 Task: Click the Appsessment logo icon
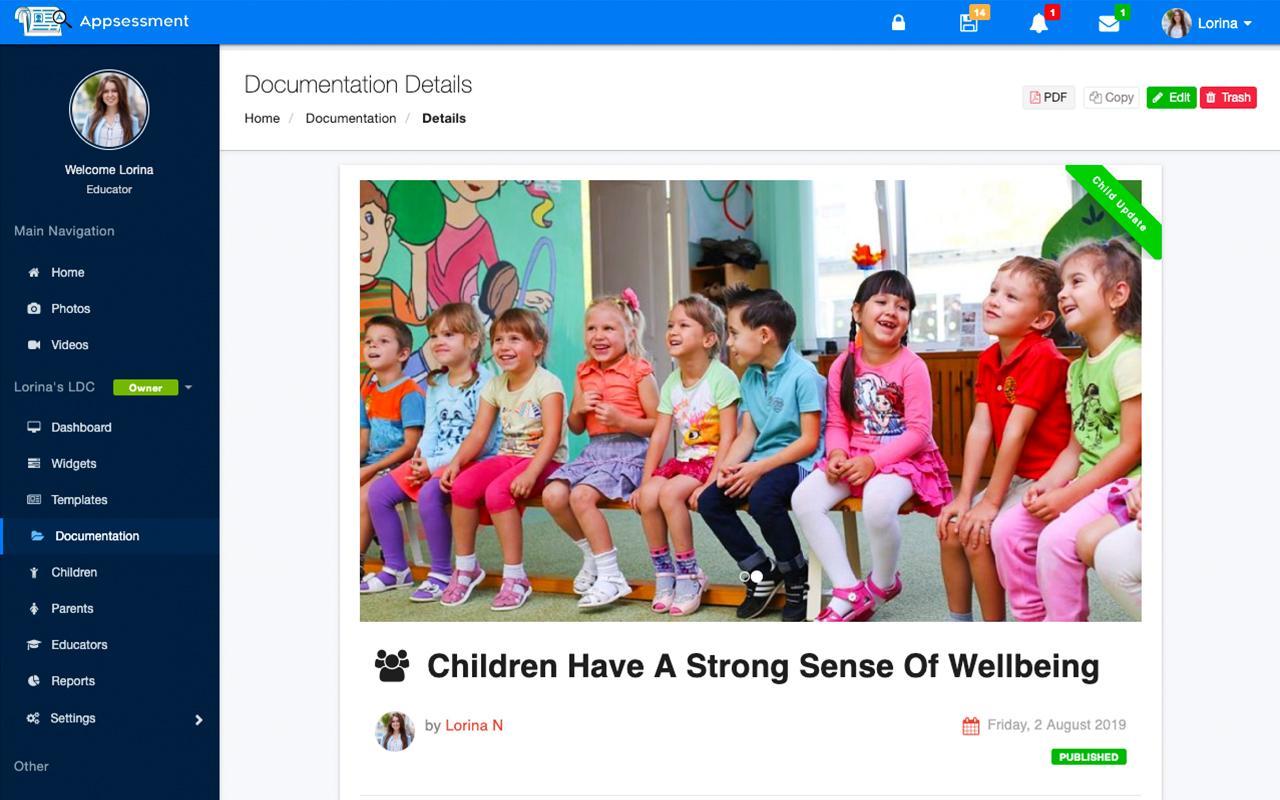[41, 21]
